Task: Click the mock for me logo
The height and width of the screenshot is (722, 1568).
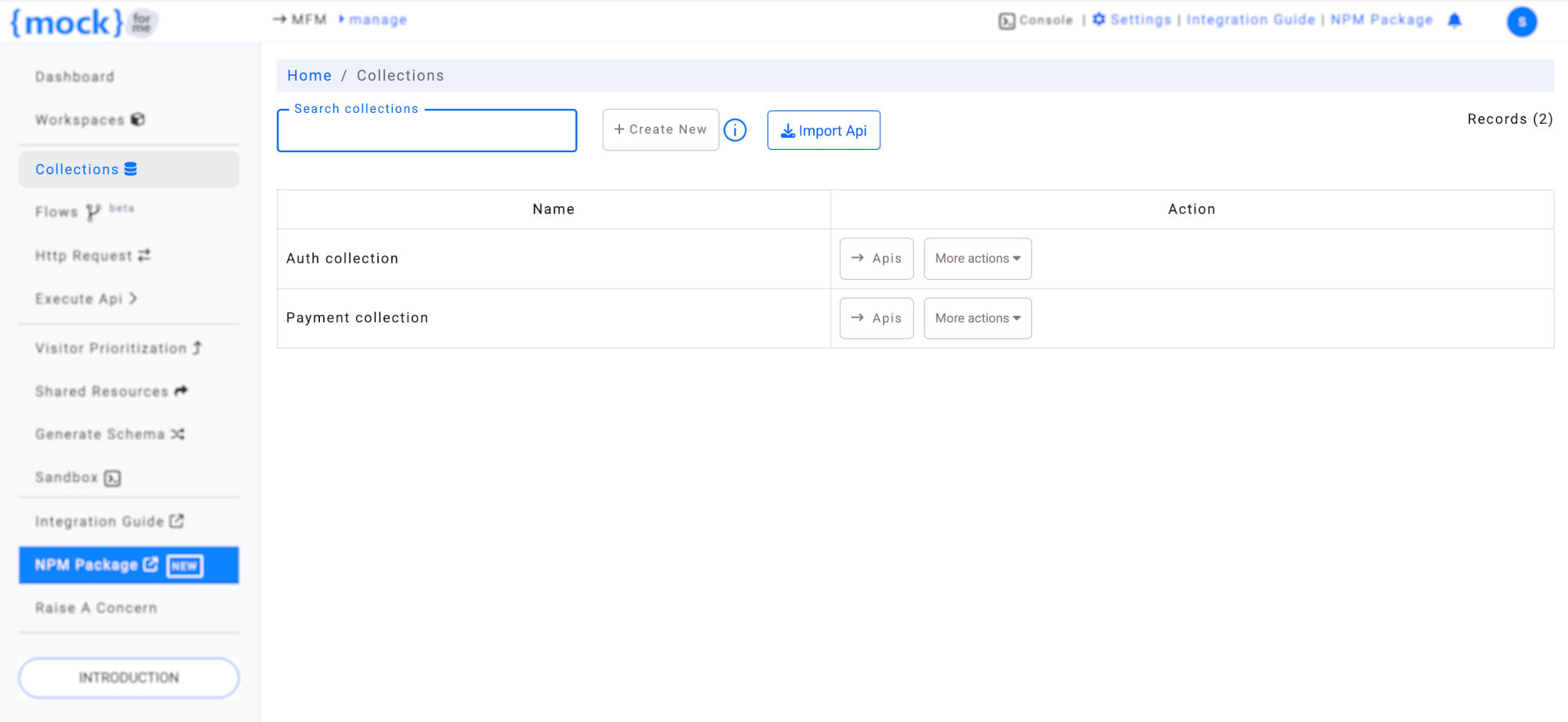Action: pyautogui.click(x=83, y=22)
